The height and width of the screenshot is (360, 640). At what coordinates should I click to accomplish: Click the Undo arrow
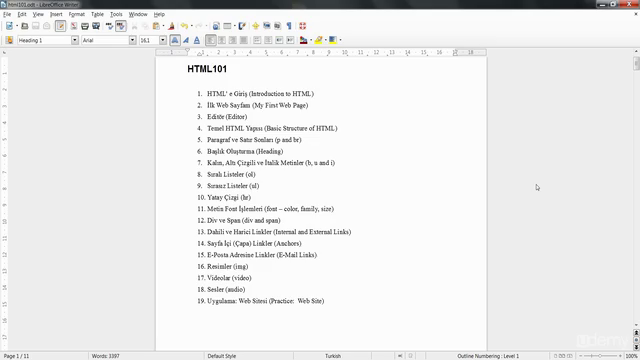(184, 26)
